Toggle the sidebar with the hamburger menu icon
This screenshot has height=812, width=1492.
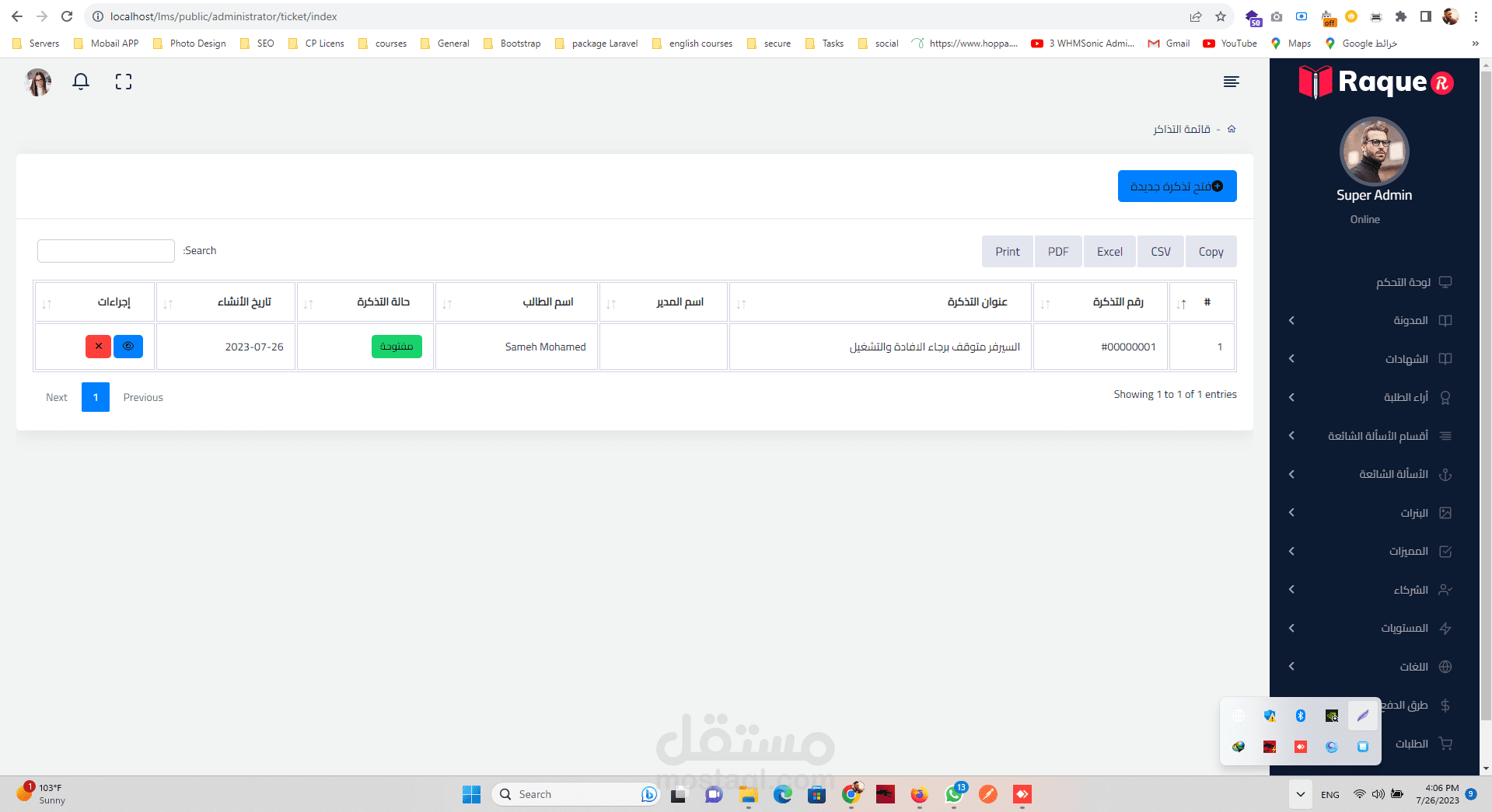coord(1231,82)
